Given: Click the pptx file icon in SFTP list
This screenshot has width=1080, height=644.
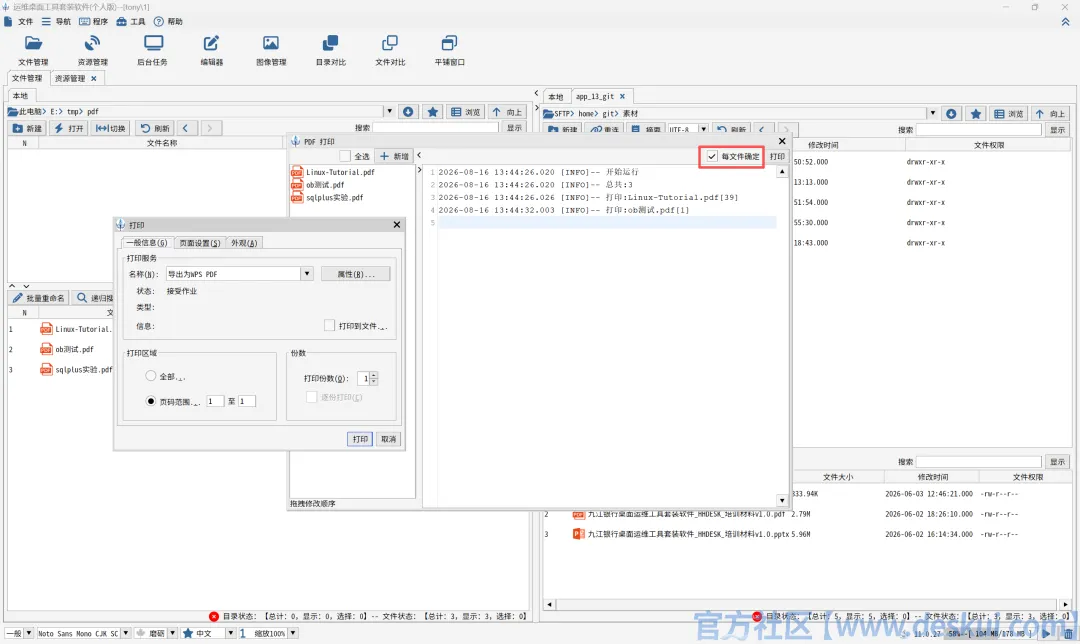Looking at the screenshot, I should 579,534.
